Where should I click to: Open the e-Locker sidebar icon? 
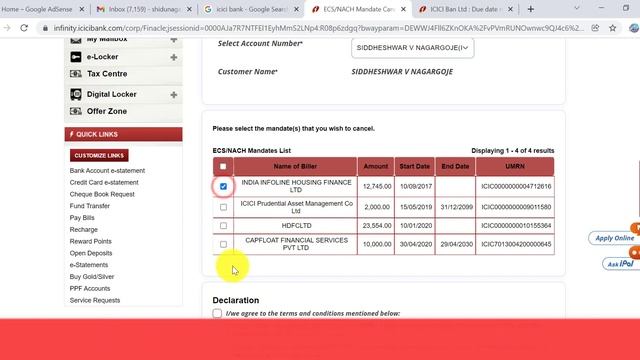click(x=76, y=57)
